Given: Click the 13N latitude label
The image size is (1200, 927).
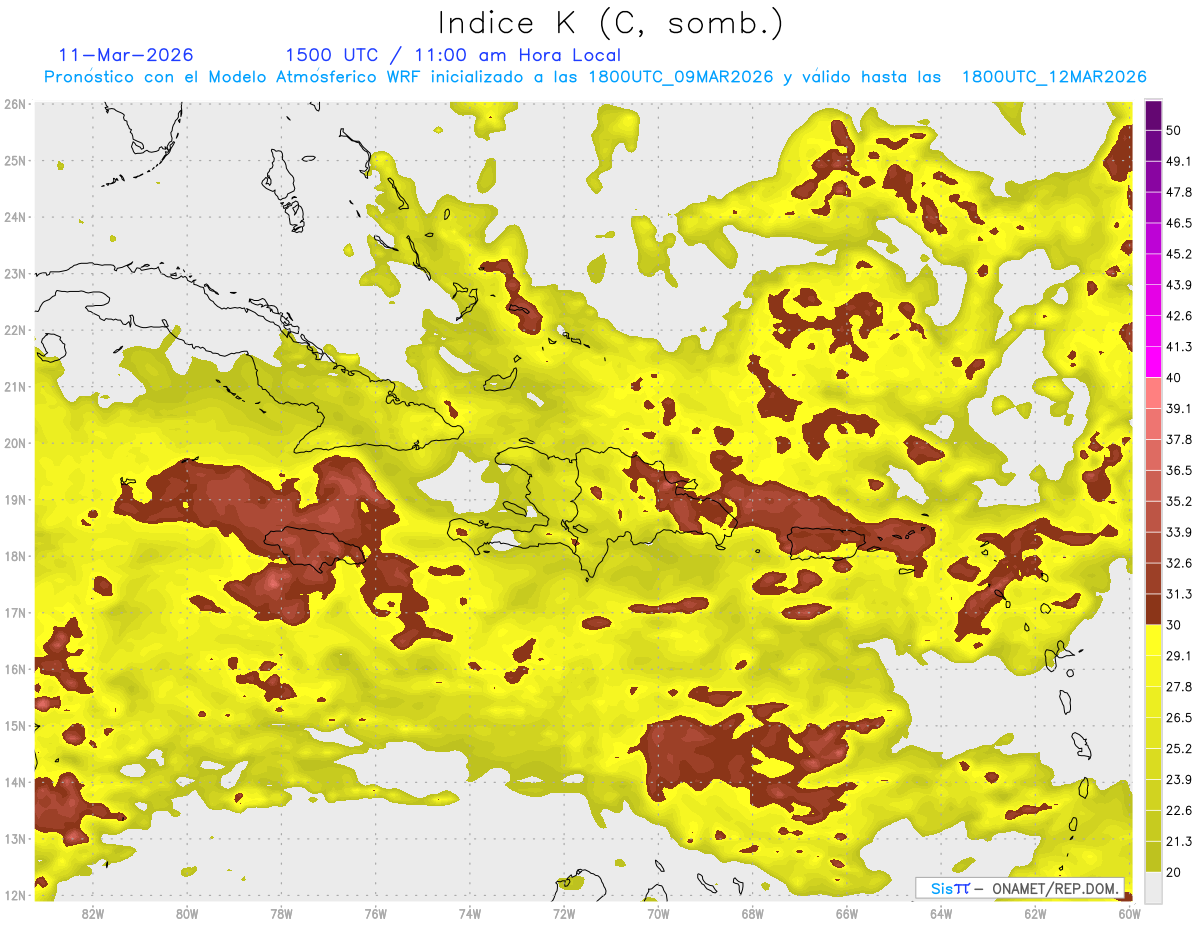Looking at the screenshot, I should (x=16, y=839).
